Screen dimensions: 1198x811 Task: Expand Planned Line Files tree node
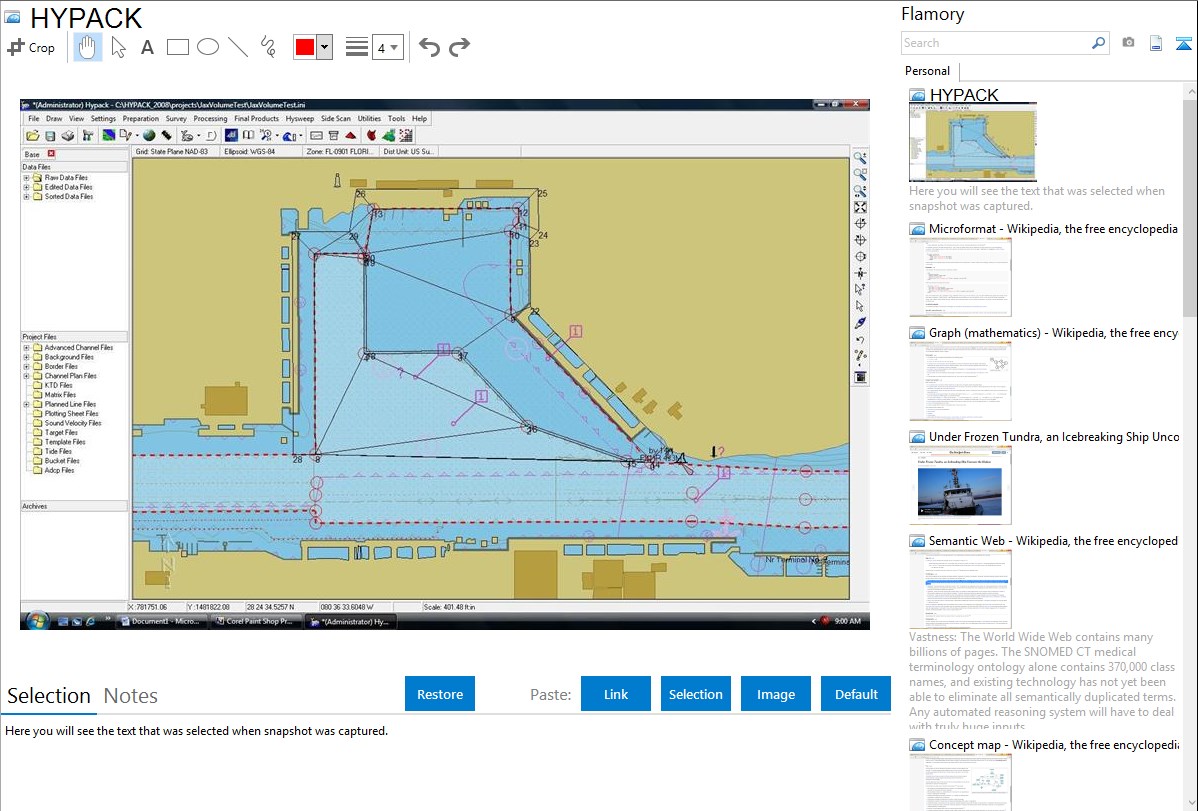coord(26,404)
